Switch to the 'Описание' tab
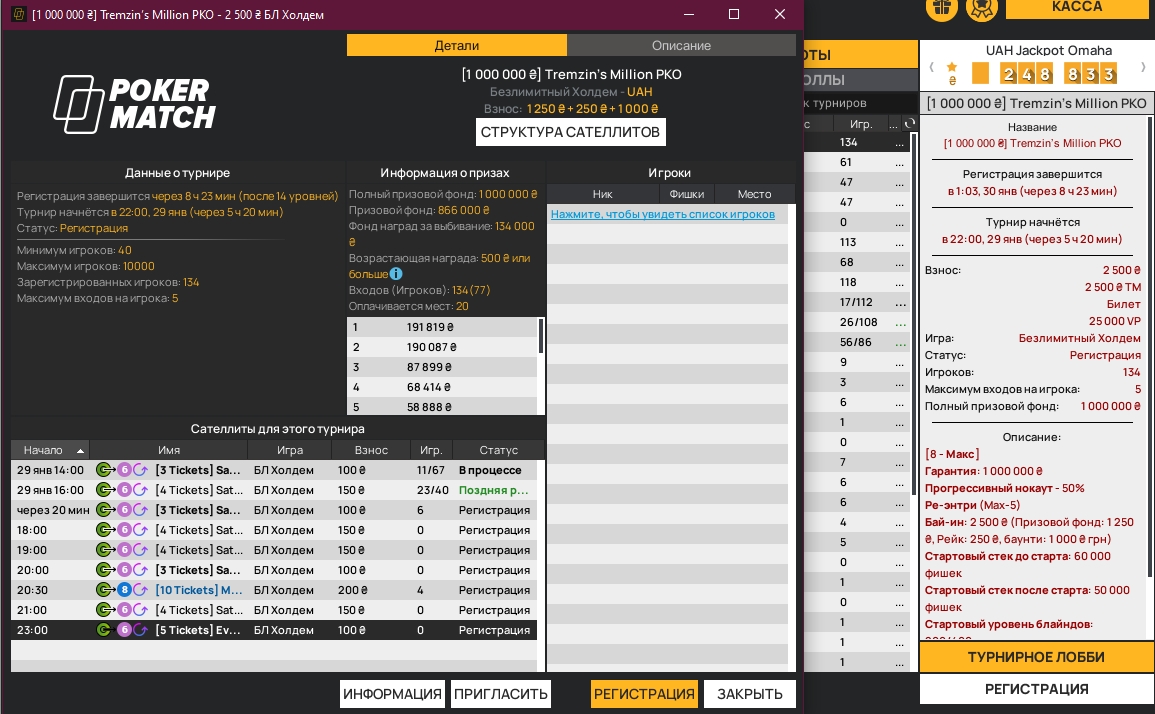The image size is (1155, 714). coord(681,45)
